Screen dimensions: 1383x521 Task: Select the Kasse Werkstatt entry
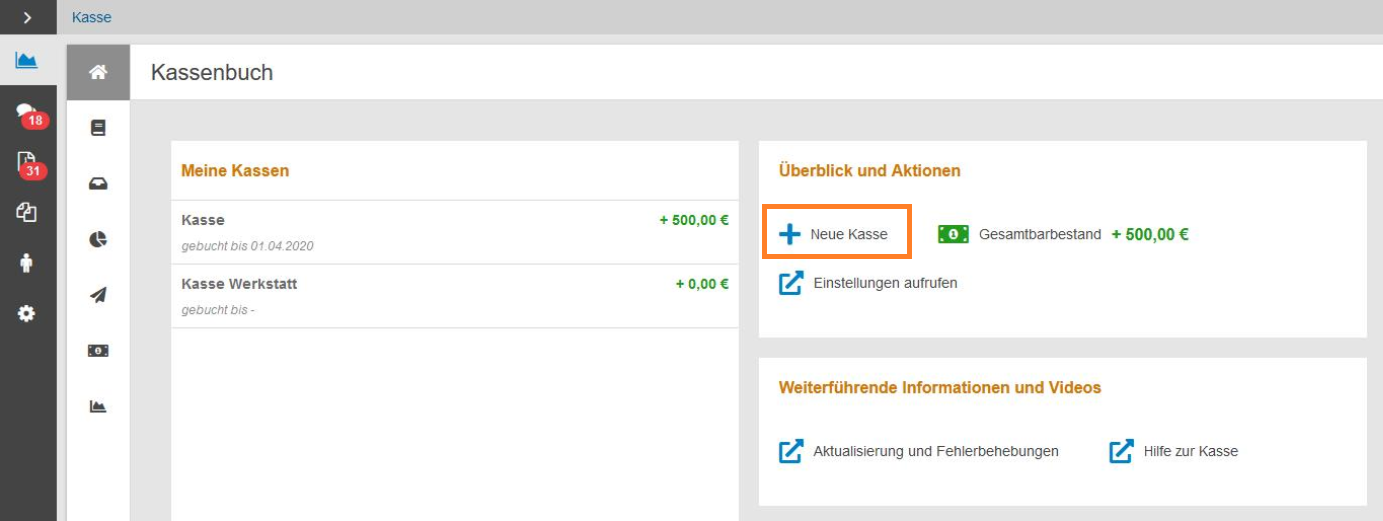(x=455, y=296)
